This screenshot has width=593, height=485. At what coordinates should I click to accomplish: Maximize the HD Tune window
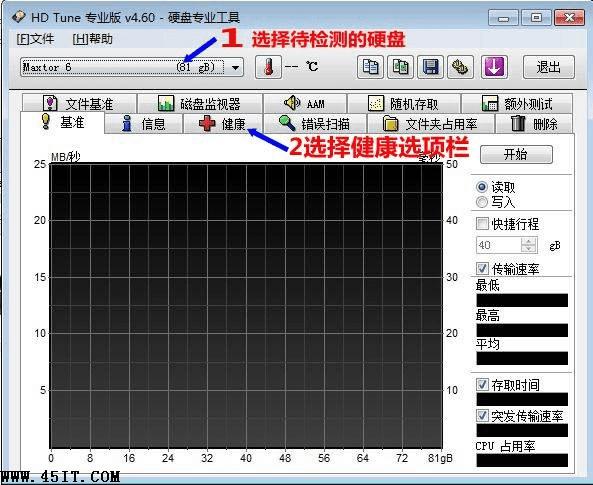536,18
